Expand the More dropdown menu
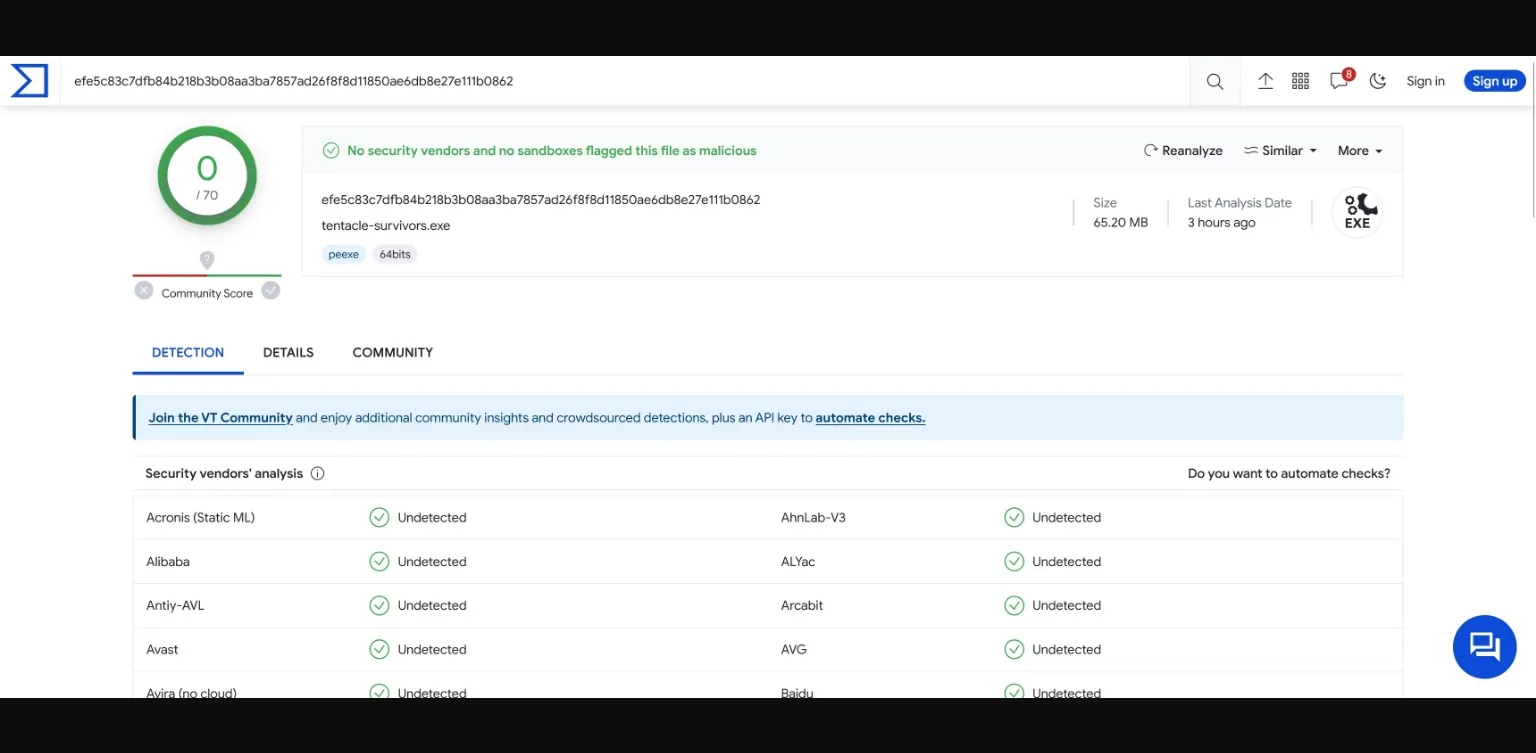Viewport: 1536px width, 753px height. pos(1359,151)
